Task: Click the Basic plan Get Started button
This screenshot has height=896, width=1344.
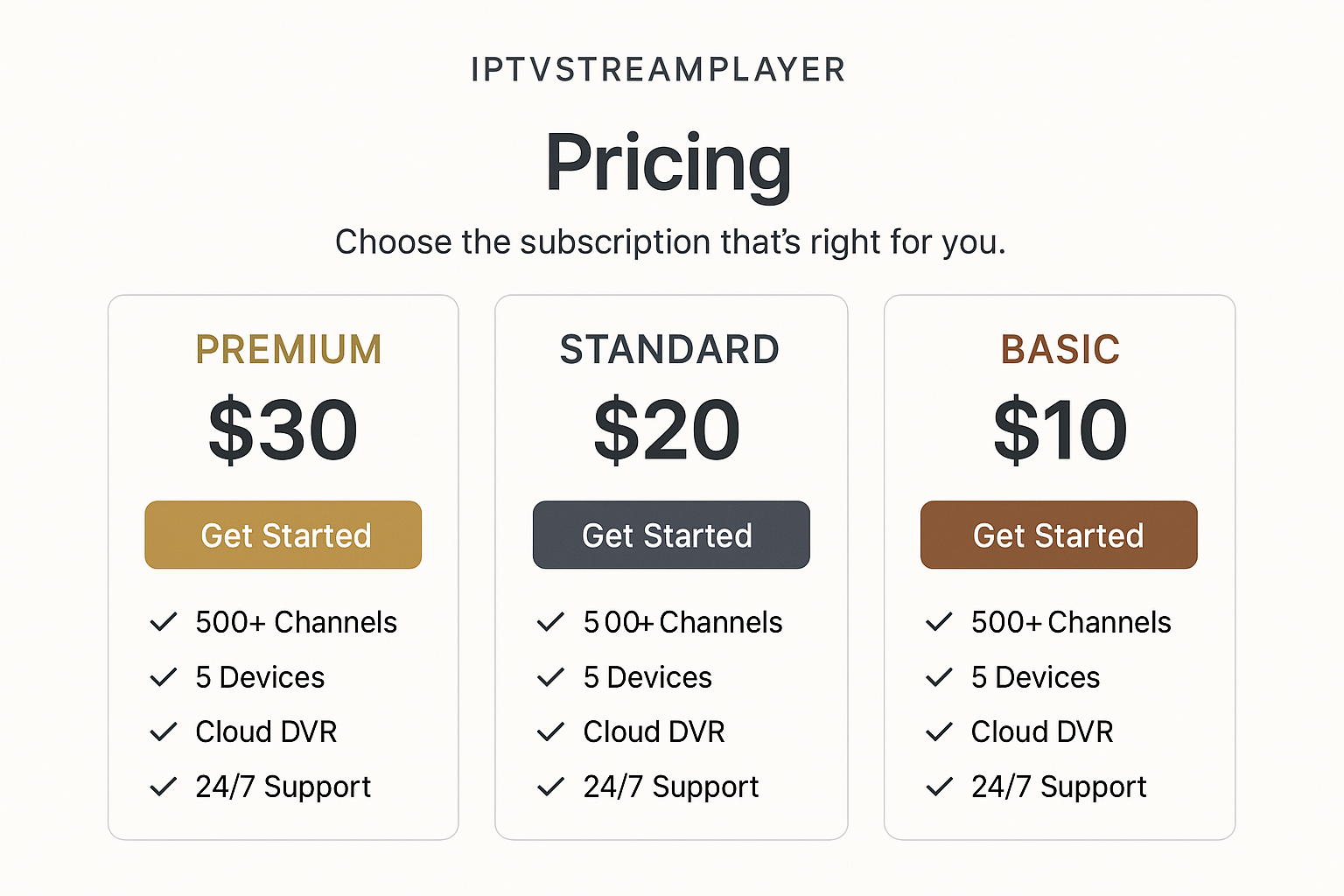Action: 1059,535
